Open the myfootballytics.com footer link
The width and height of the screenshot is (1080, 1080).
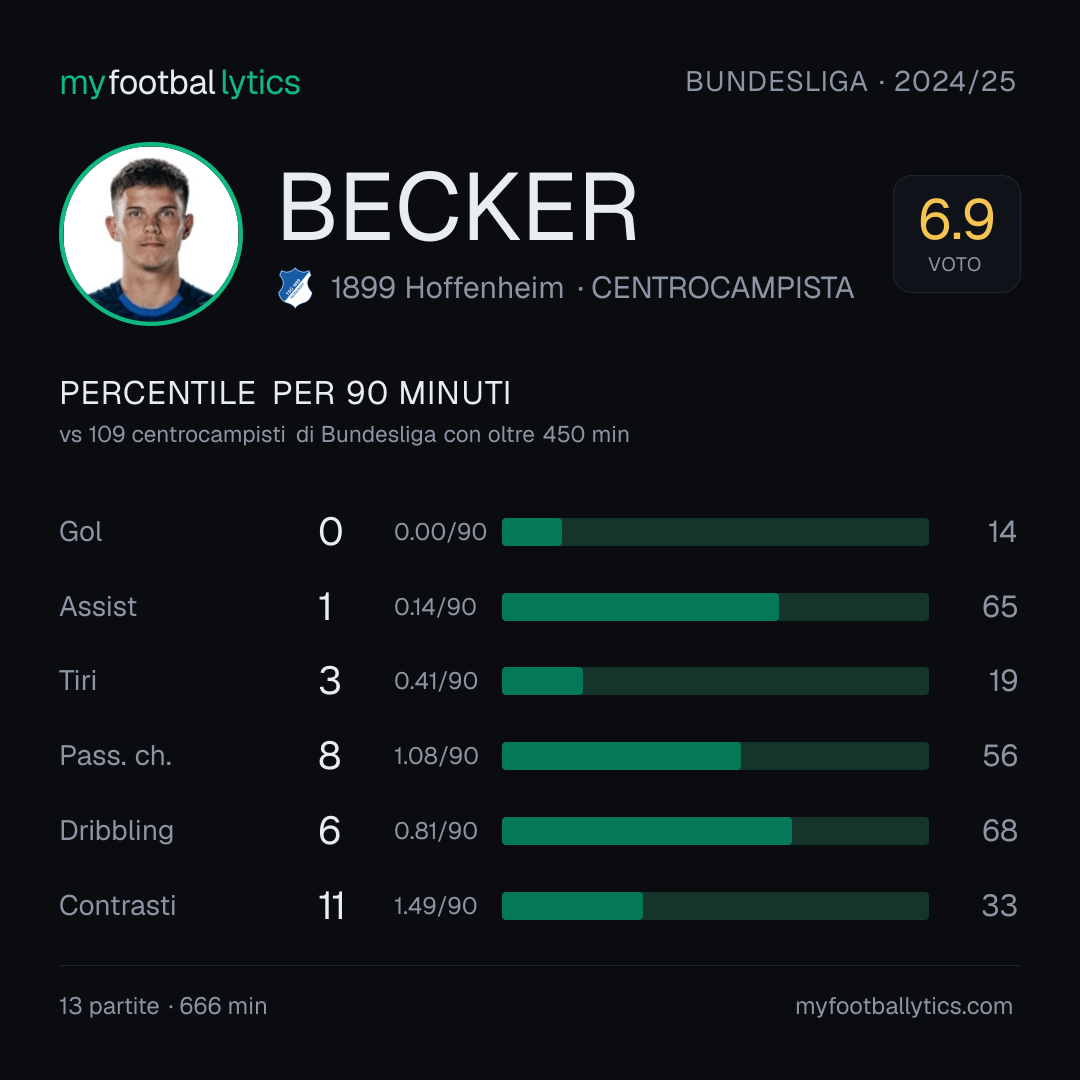pyautogui.click(x=904, y=1006)
